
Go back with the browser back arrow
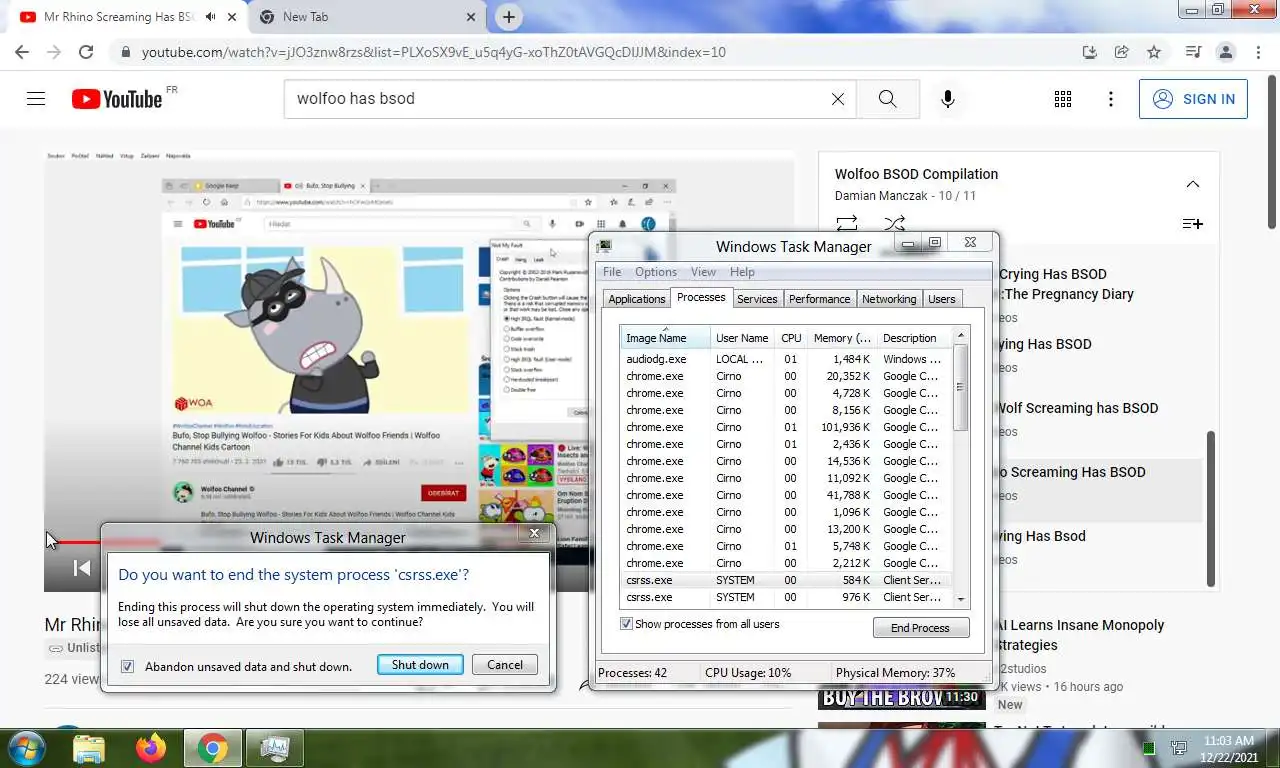pos(23,52)
